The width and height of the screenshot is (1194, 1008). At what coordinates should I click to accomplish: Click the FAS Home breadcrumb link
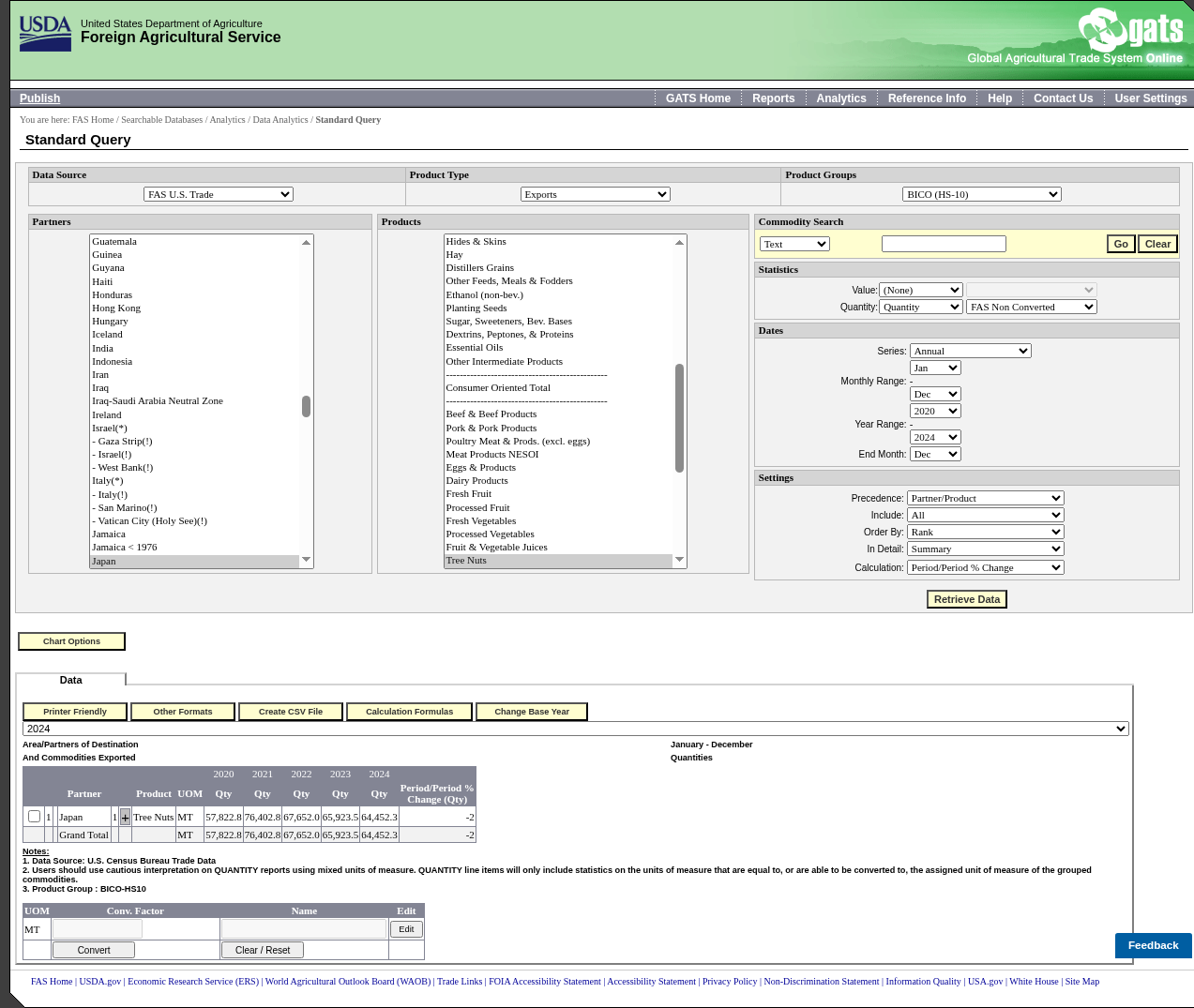(x=93, y=120)
